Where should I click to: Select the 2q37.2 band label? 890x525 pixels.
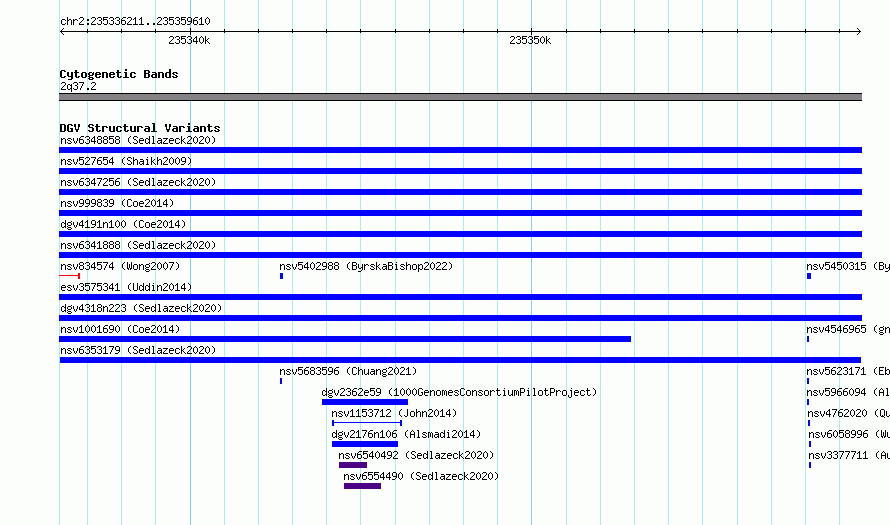tap(78, 86)
